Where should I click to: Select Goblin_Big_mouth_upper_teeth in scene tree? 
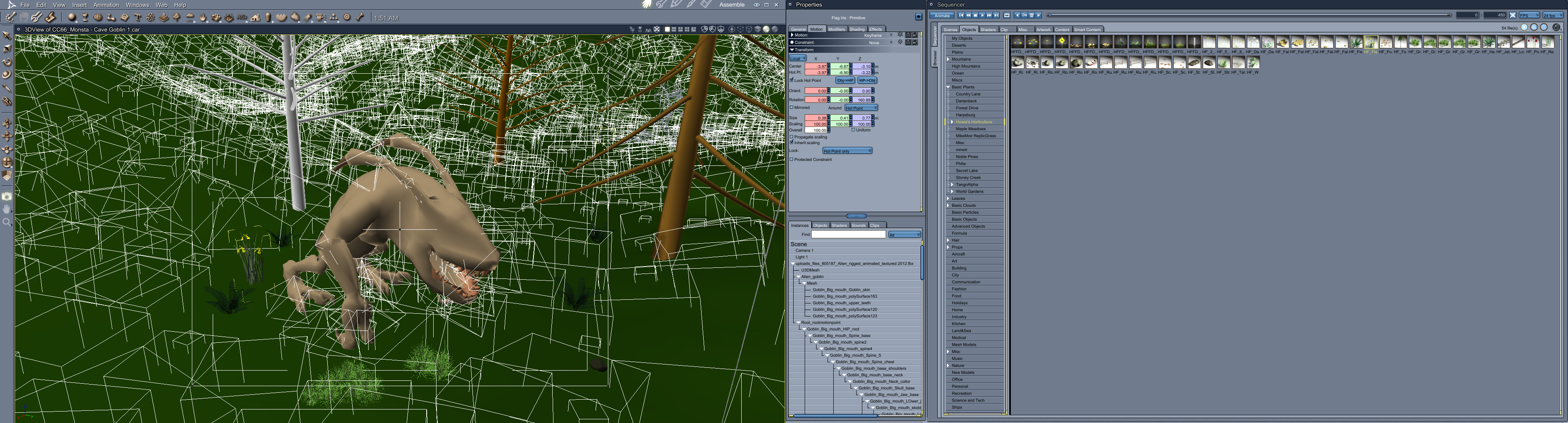click(x=841, y=303)
